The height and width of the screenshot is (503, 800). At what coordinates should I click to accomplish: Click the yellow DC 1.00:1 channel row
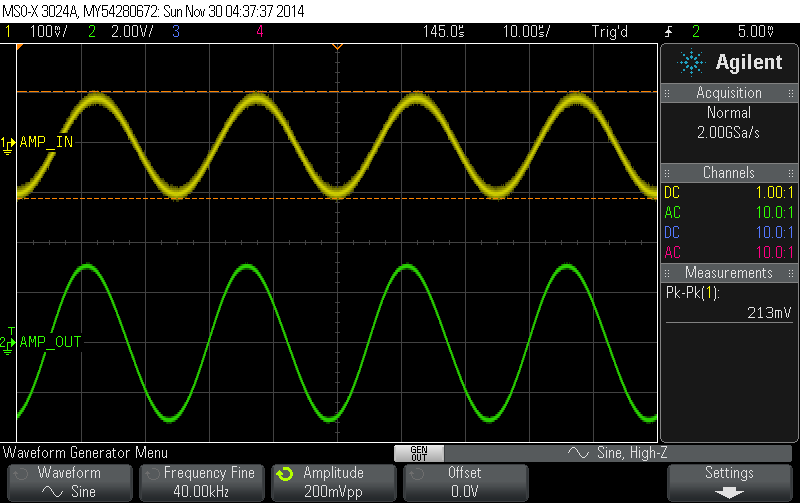(x=729, y=193)
